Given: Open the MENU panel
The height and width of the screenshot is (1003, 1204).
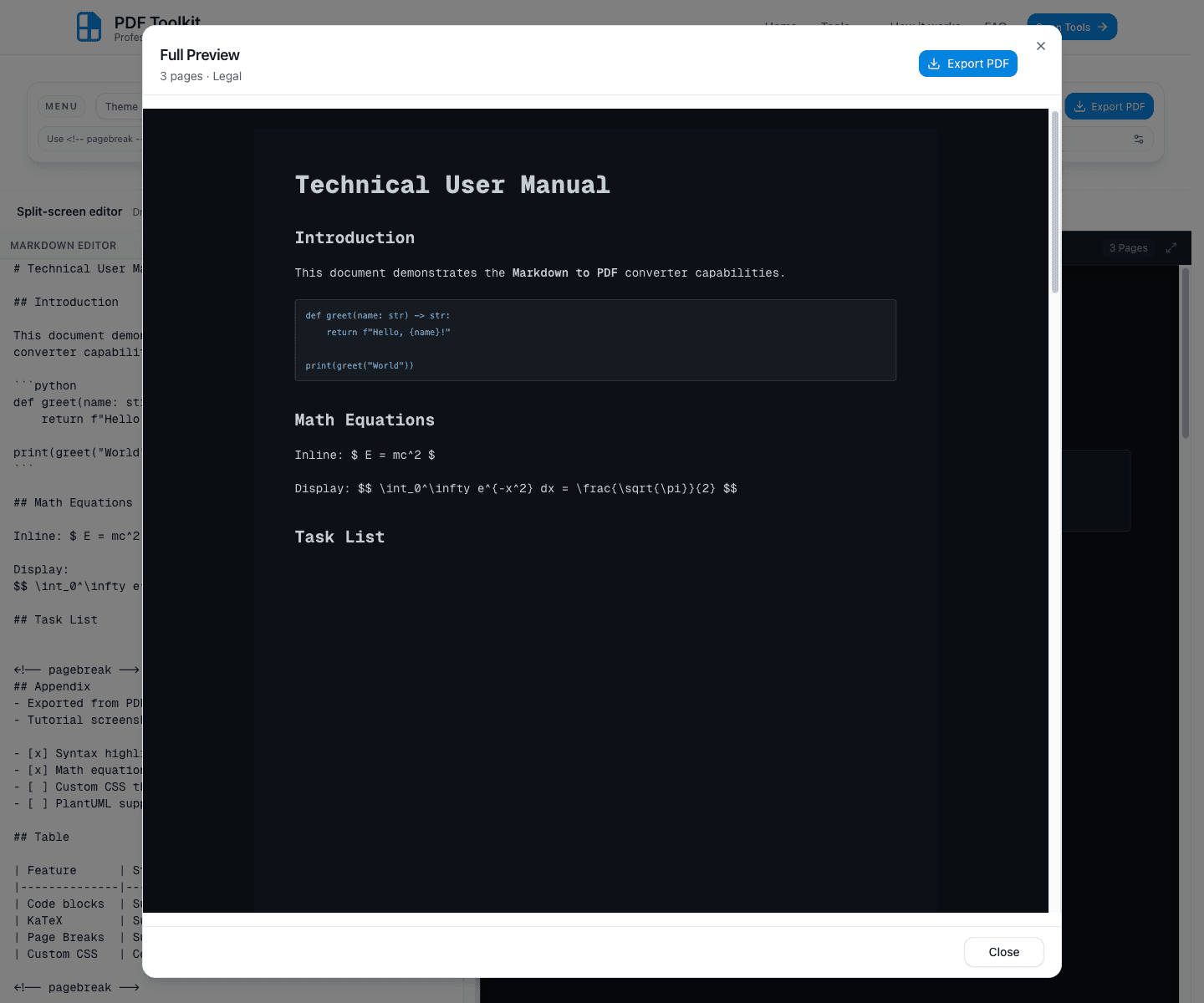Looking at the screenshot, I should pyautogui.click(x=61, y=106).
